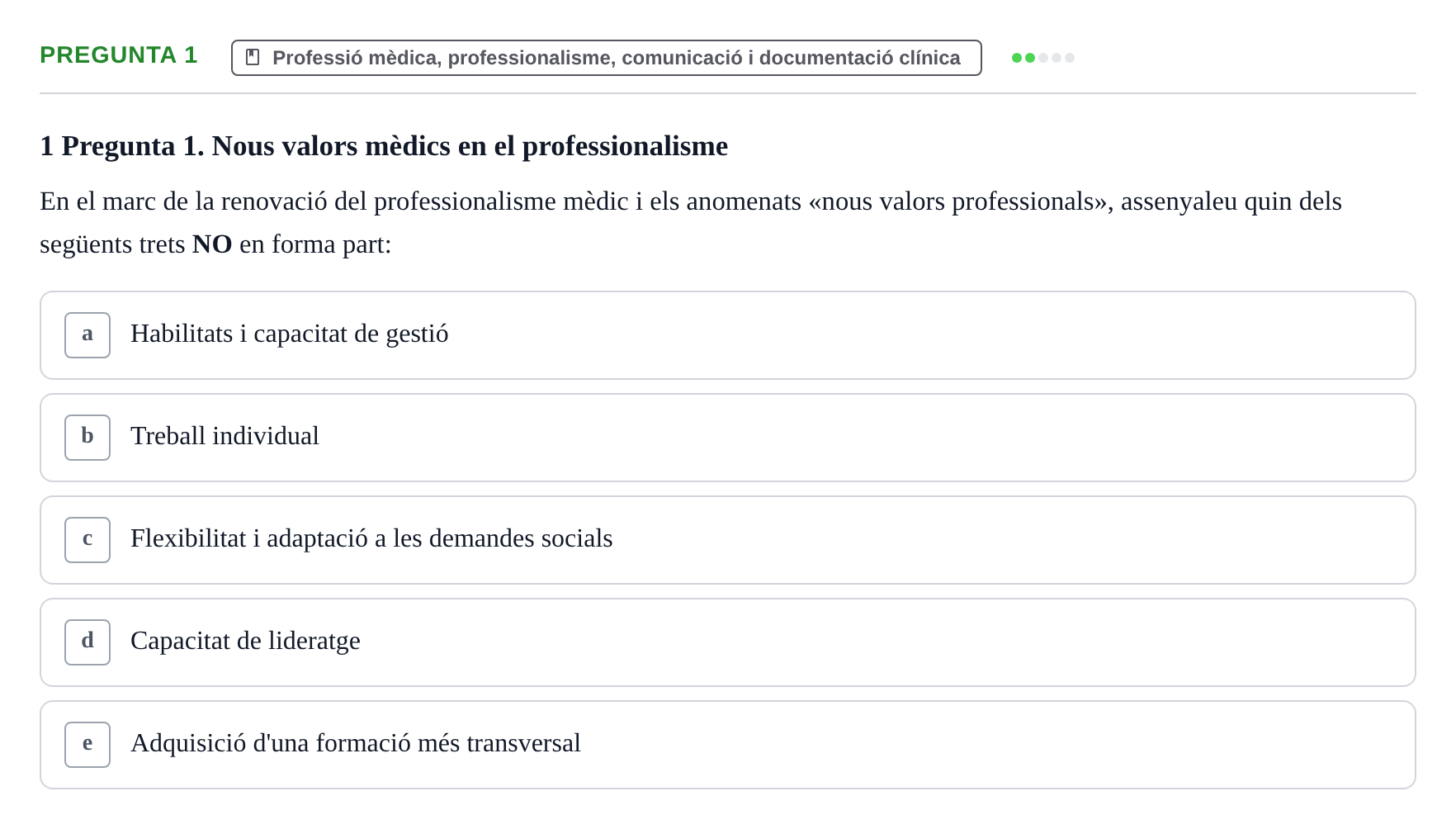Click the bookmark icon in the topic tag

(253, 57)
